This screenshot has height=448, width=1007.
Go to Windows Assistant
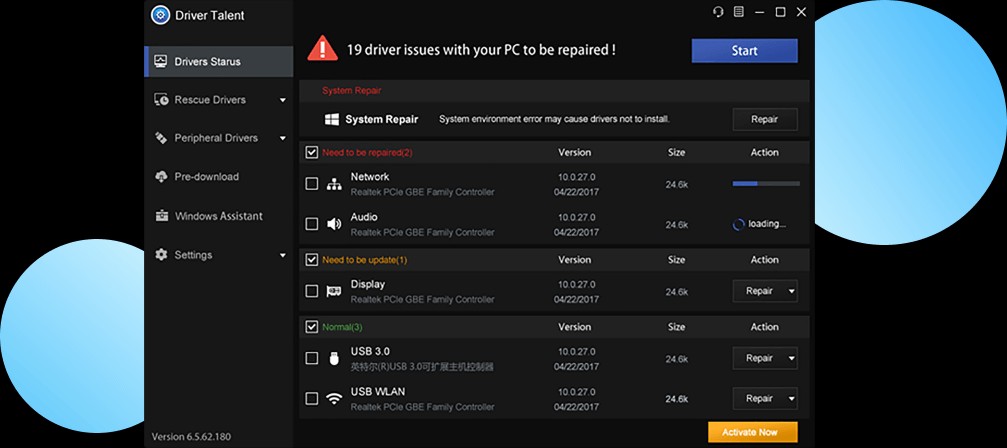[x=218, y=216]
